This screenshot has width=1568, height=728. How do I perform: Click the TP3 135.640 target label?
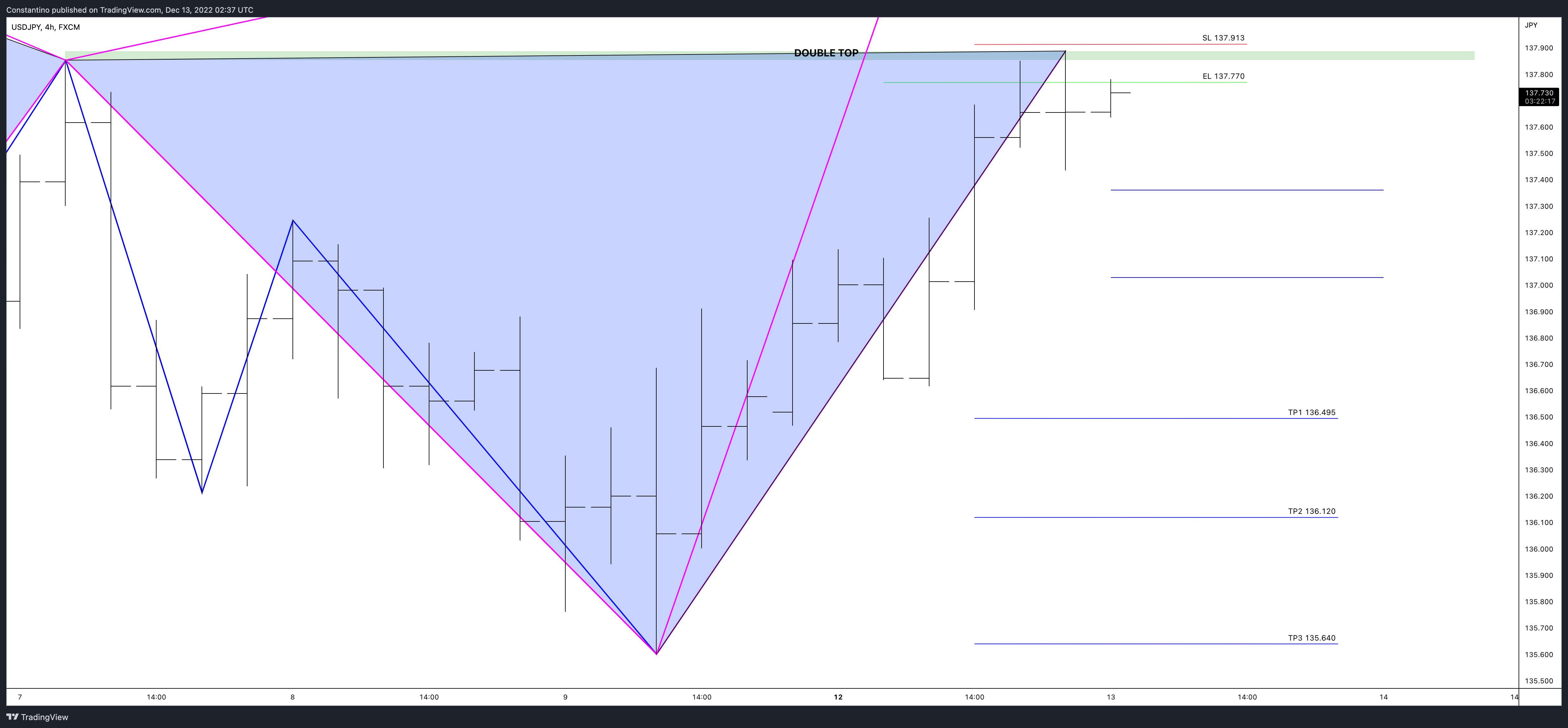[x=1311, y=638]
